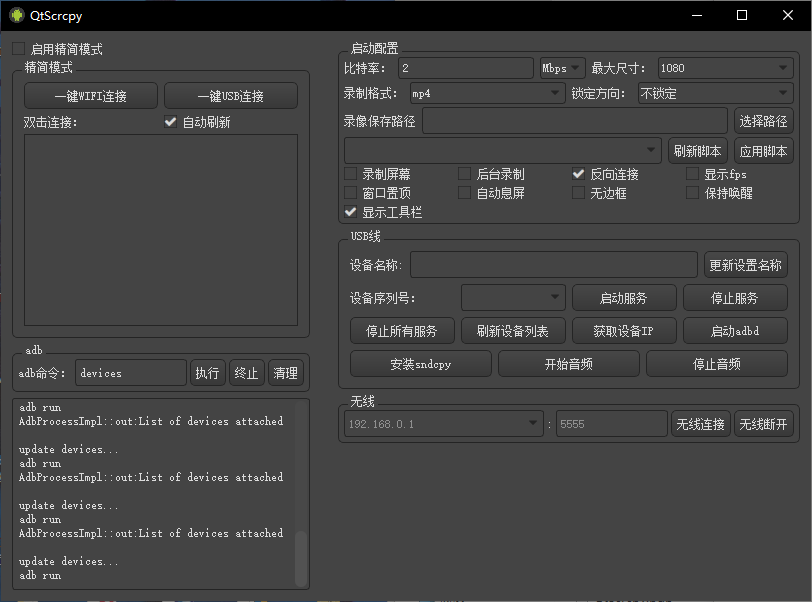This screenshot has width=812, height=602.
Task: Click the QtScrcpy app icon in title bar
Action: 18,15
